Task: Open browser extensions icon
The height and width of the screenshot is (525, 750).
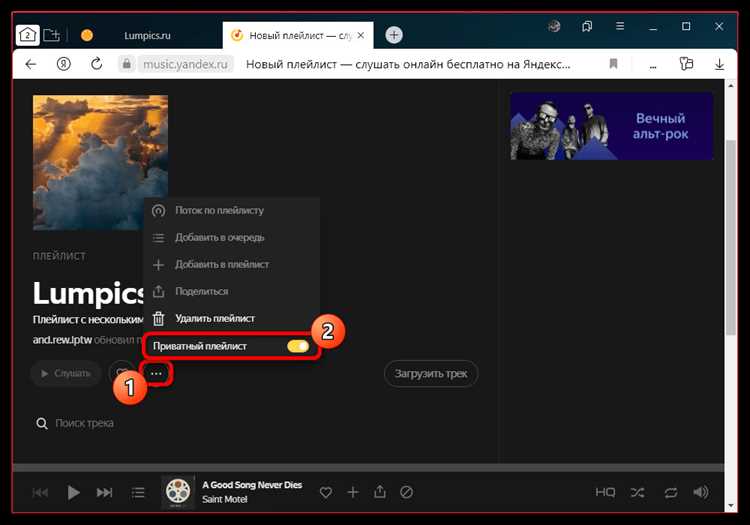Action: tap(686, 64)
